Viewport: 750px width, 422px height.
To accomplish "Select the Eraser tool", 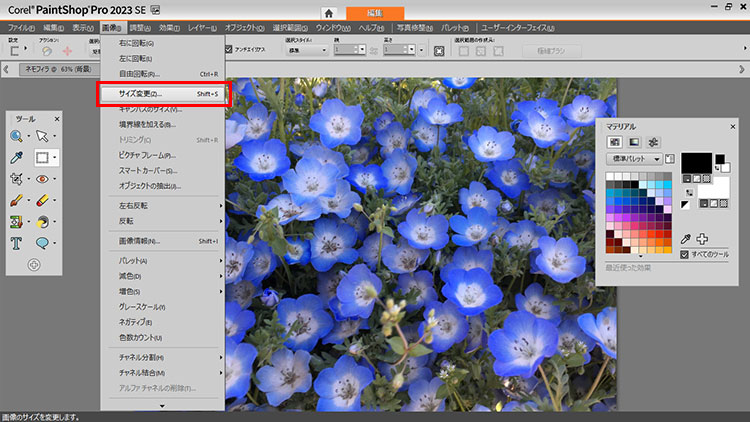I will click(x=43, y=200).
